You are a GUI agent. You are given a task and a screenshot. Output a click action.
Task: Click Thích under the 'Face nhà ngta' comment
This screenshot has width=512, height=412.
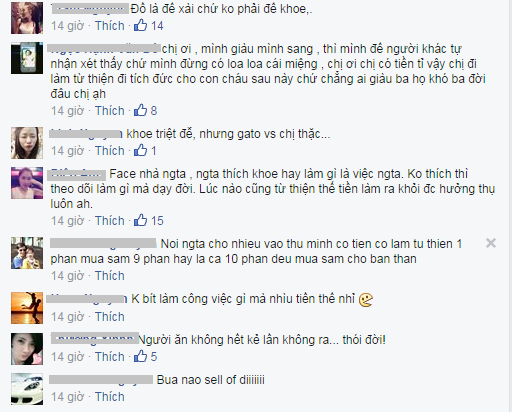click(x=110, y=221)
